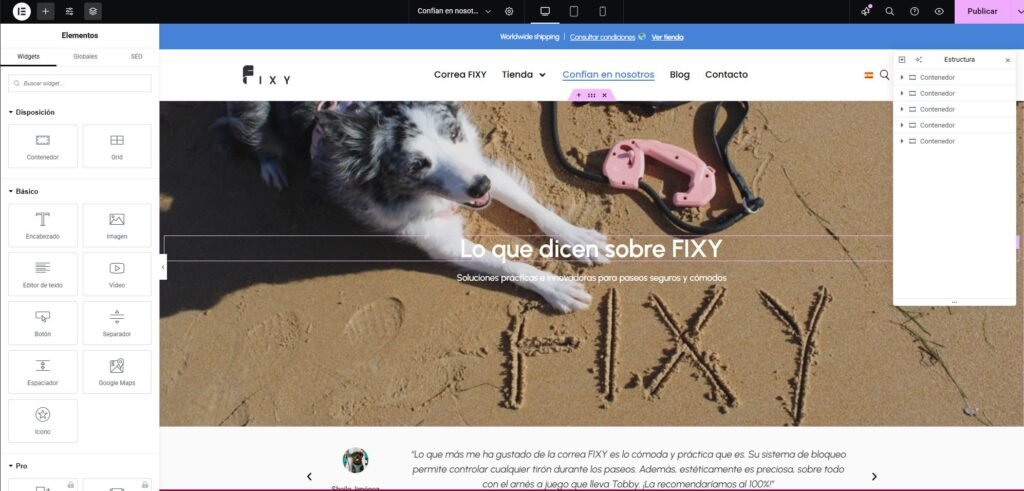The height and width of the screenshot is (491, 1024).
Task: Choose the Grid layout widget
Action: point(117,146)
